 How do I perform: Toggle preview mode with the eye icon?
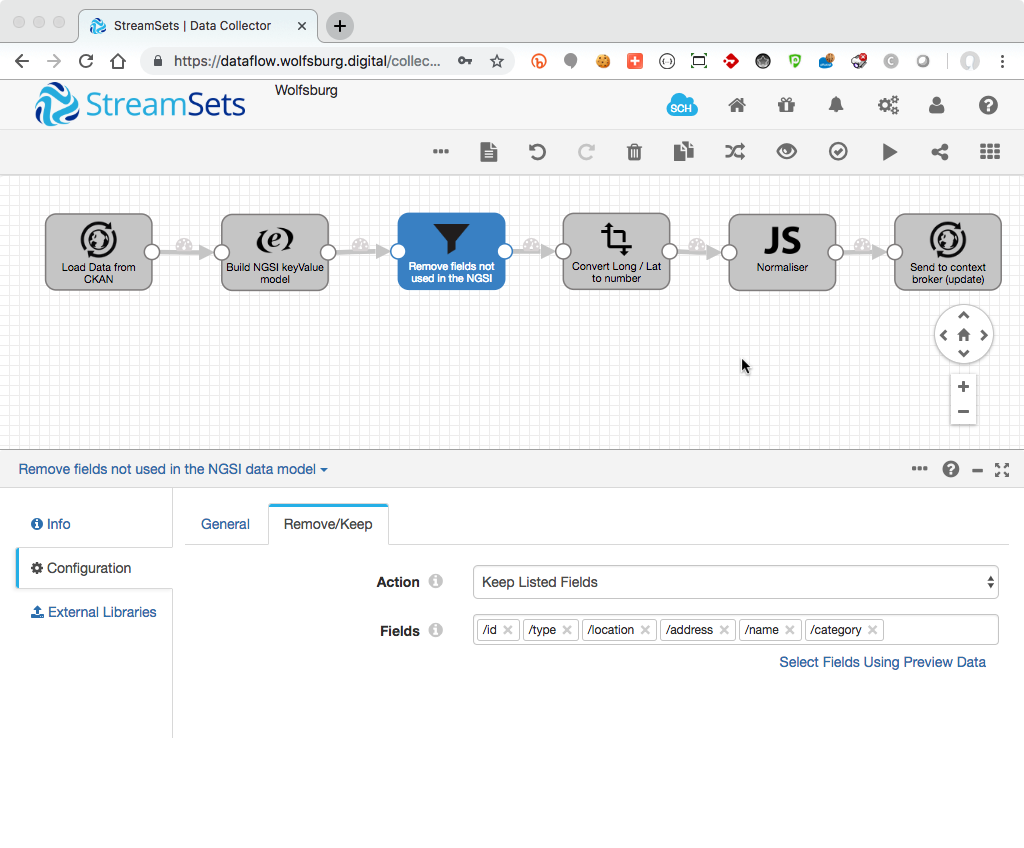click(x=787, y=152)
